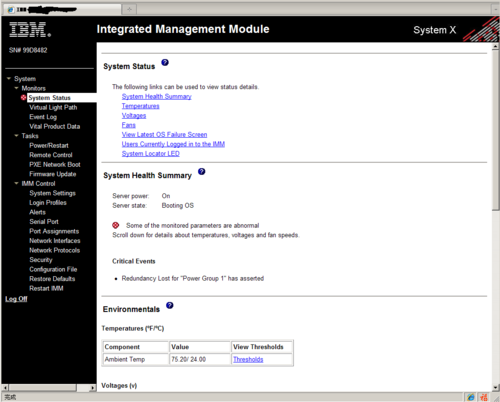Screen dimensions: 500x402
Task: Follow the Fans link
Action: (128, 125)
